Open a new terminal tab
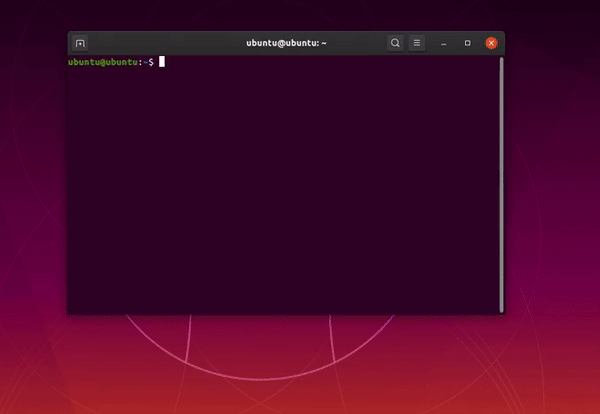The width and height of the screenshot is (600, 414). tap(80, 43)
